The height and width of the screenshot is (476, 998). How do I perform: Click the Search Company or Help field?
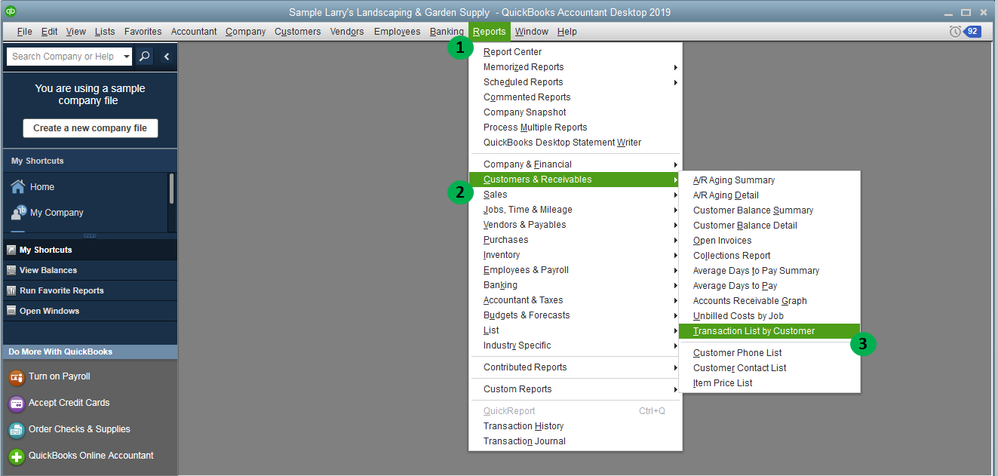[x=64, y=57]
